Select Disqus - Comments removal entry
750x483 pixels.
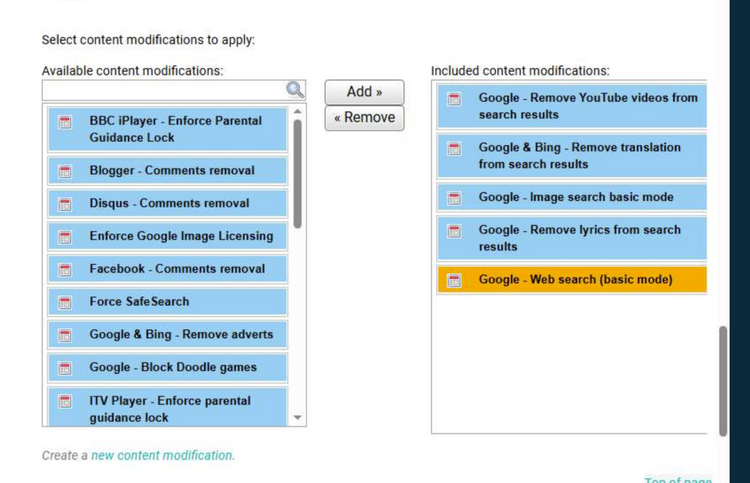click(x=167, y=203)
